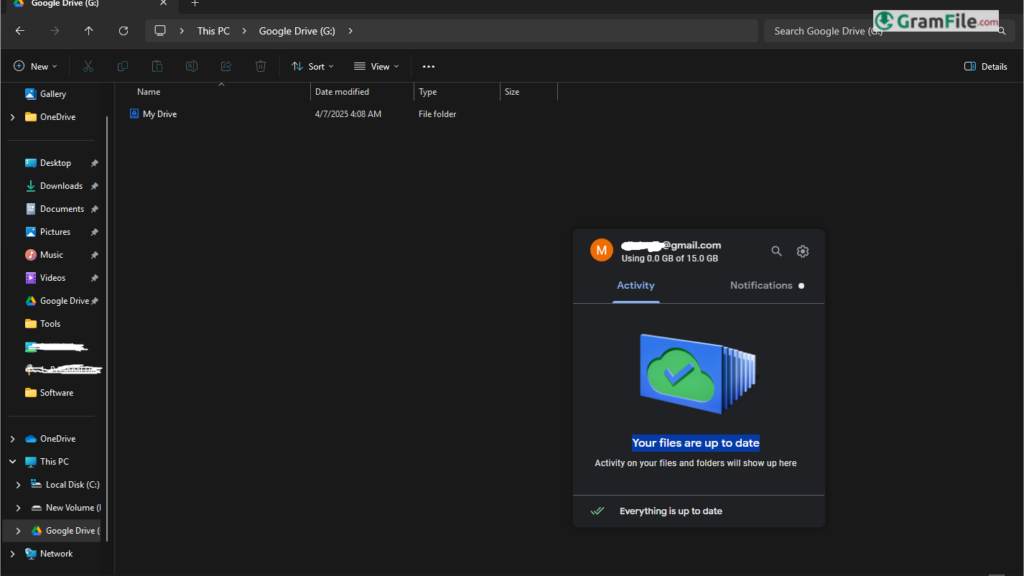Open the View dropdown
Screen dimensions: 1024x576
pos(376,66)
